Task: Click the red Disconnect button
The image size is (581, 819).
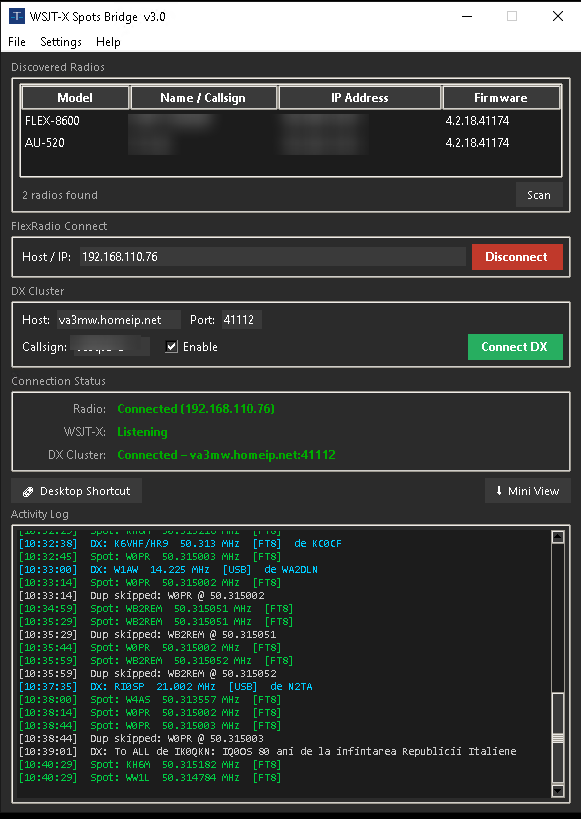Action: (x=517, y=257)
